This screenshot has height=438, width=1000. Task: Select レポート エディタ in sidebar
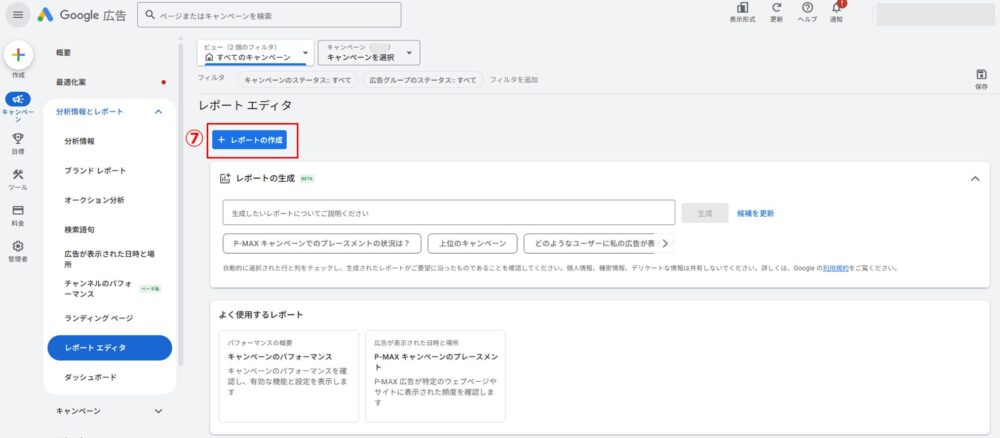[x=109, y=348]
